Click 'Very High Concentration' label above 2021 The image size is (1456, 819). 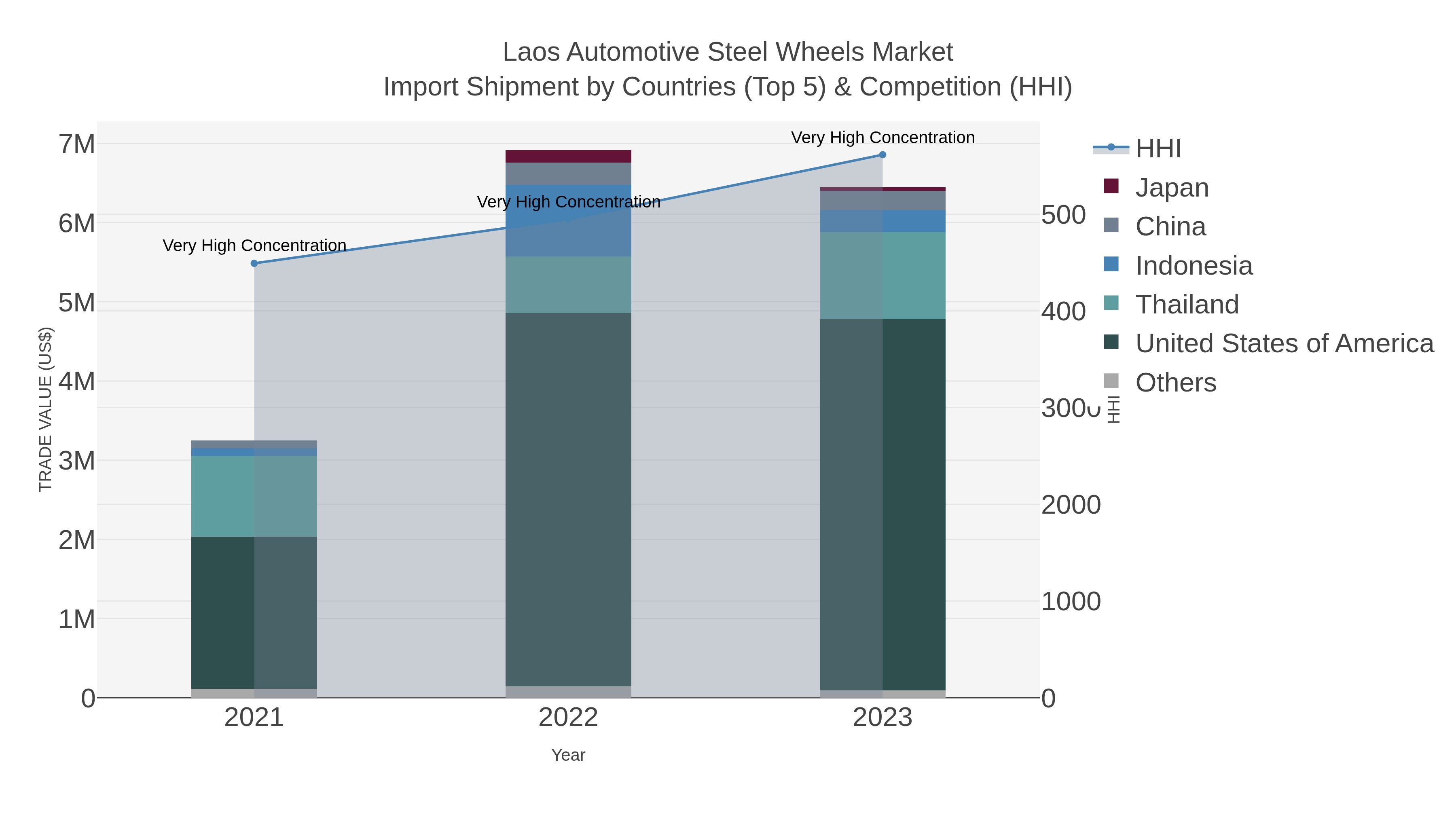(254, 245)
